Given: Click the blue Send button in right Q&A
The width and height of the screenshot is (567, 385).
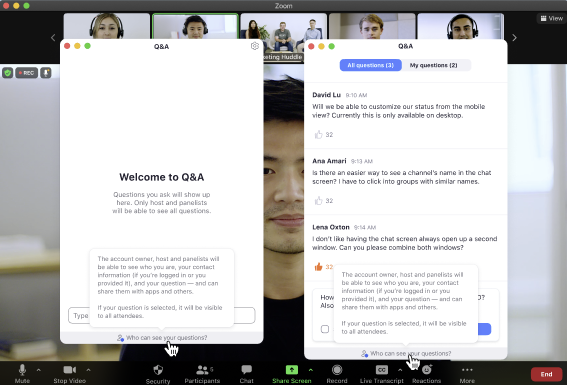Looking at the screenshot, I should pyautogui.click(x=485, y=329).
